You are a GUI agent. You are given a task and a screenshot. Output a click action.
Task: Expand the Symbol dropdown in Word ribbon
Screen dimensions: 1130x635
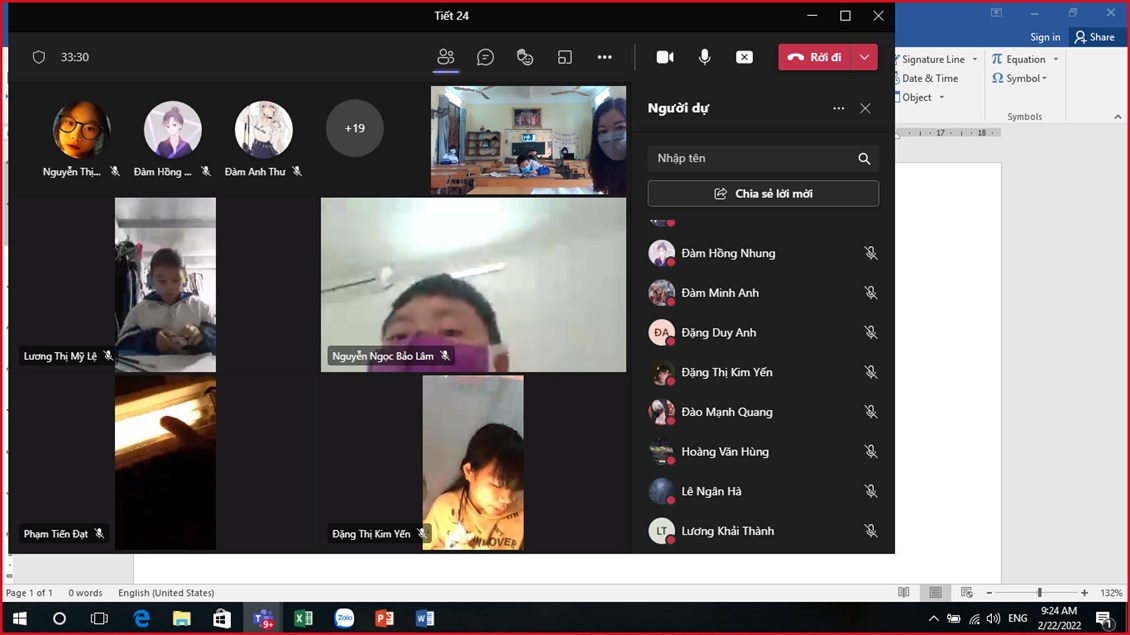pos(1045,79)
